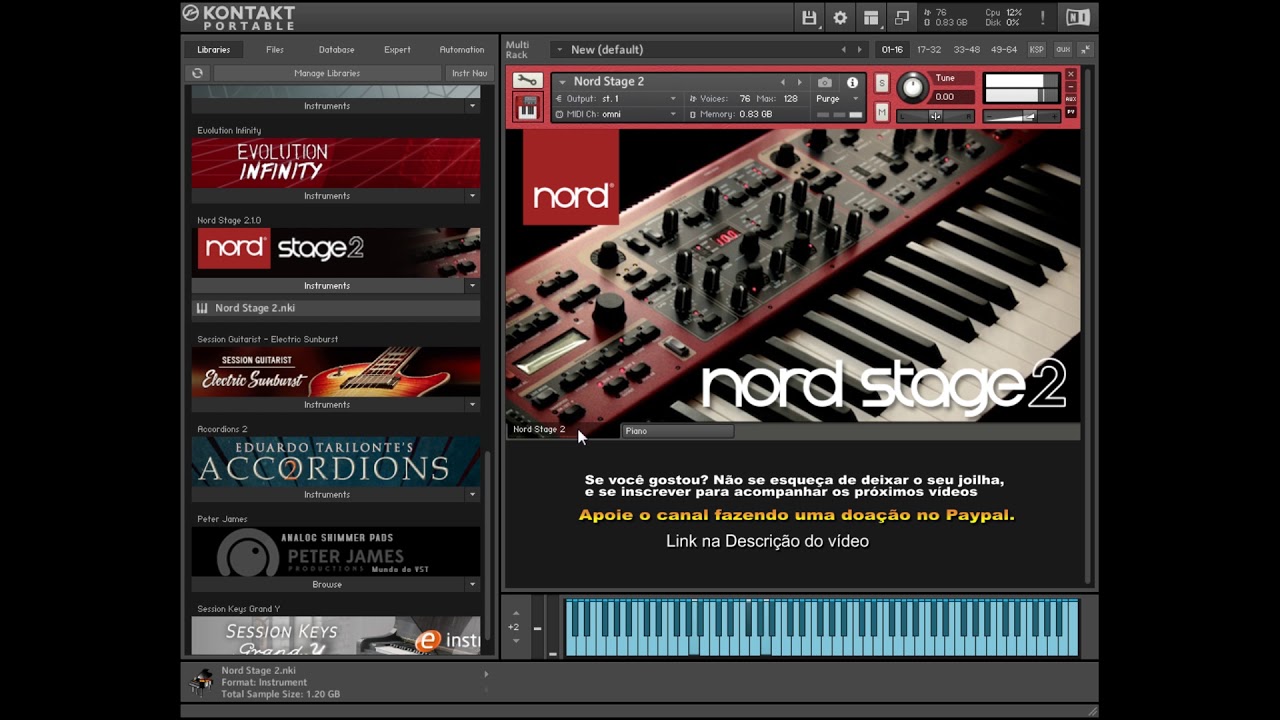
Task: Show rack page 01-16
Action: pyautogui.click(x=891, y=49)
